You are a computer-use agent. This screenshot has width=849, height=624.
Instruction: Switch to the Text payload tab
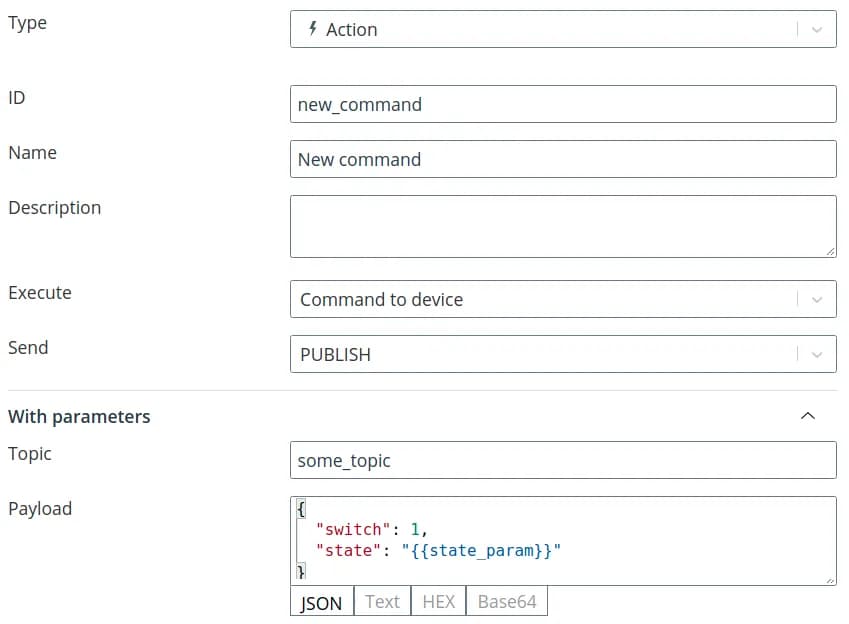382,602
